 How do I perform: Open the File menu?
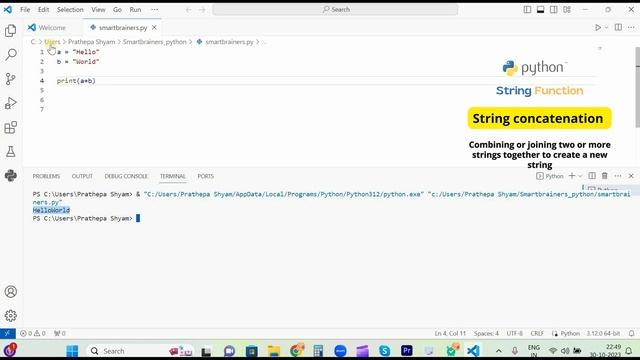[x=25, y=9]
